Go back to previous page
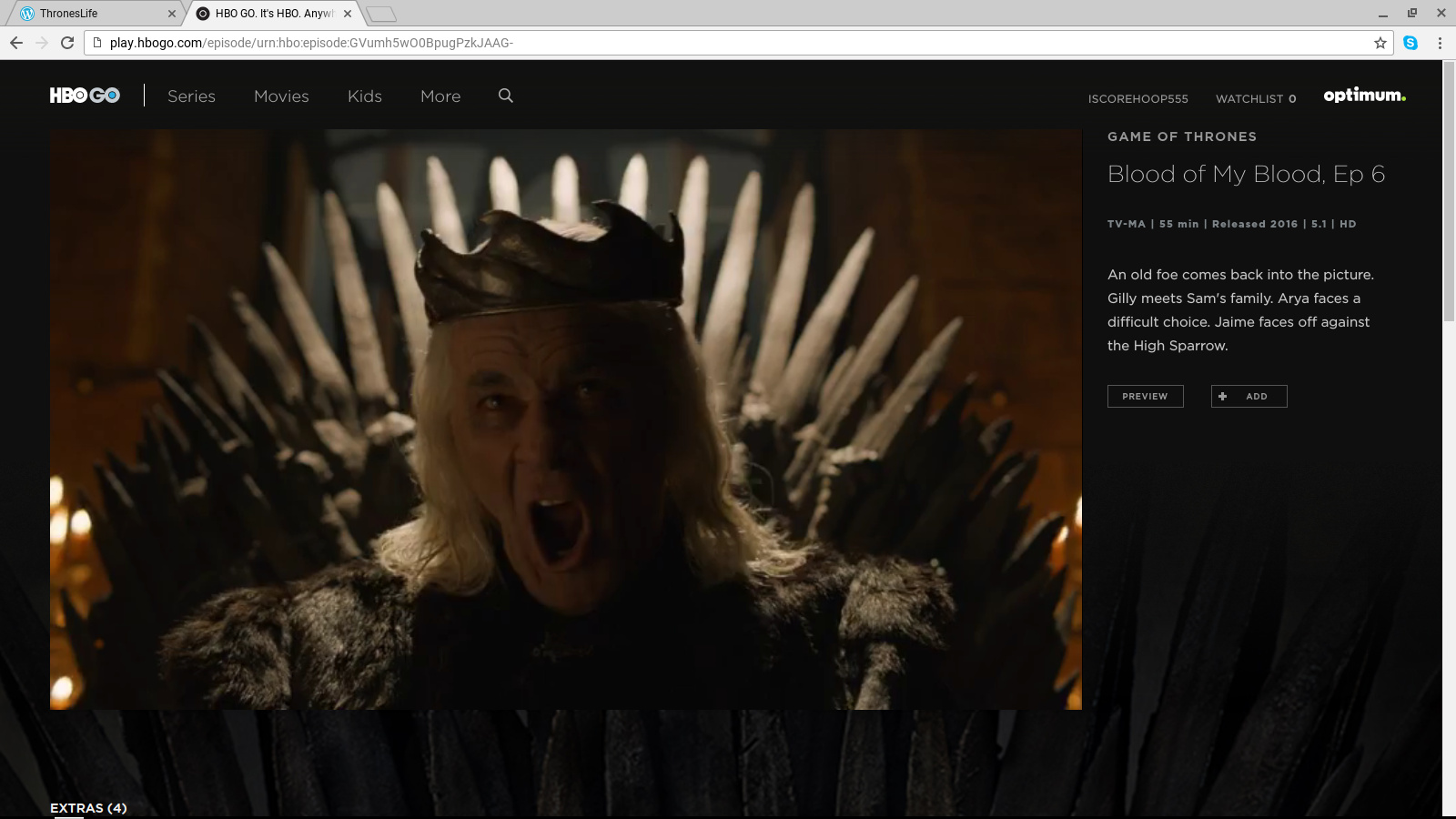 click(16, 43)
